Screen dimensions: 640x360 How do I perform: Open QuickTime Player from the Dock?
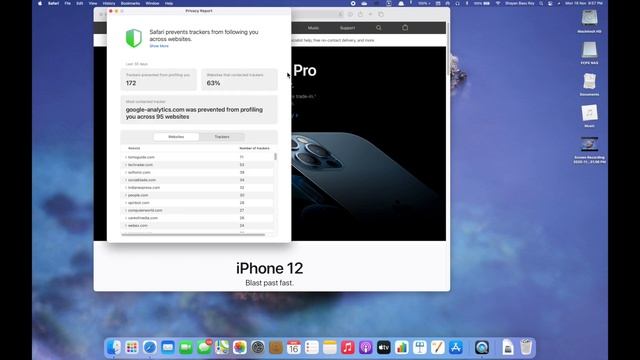(x=482, y=347)
